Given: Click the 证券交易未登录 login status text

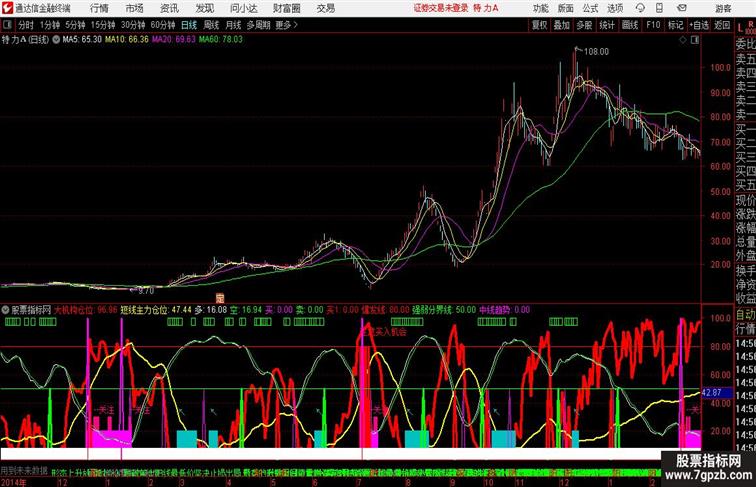Looking at the screenshot, I should [441, 8].
